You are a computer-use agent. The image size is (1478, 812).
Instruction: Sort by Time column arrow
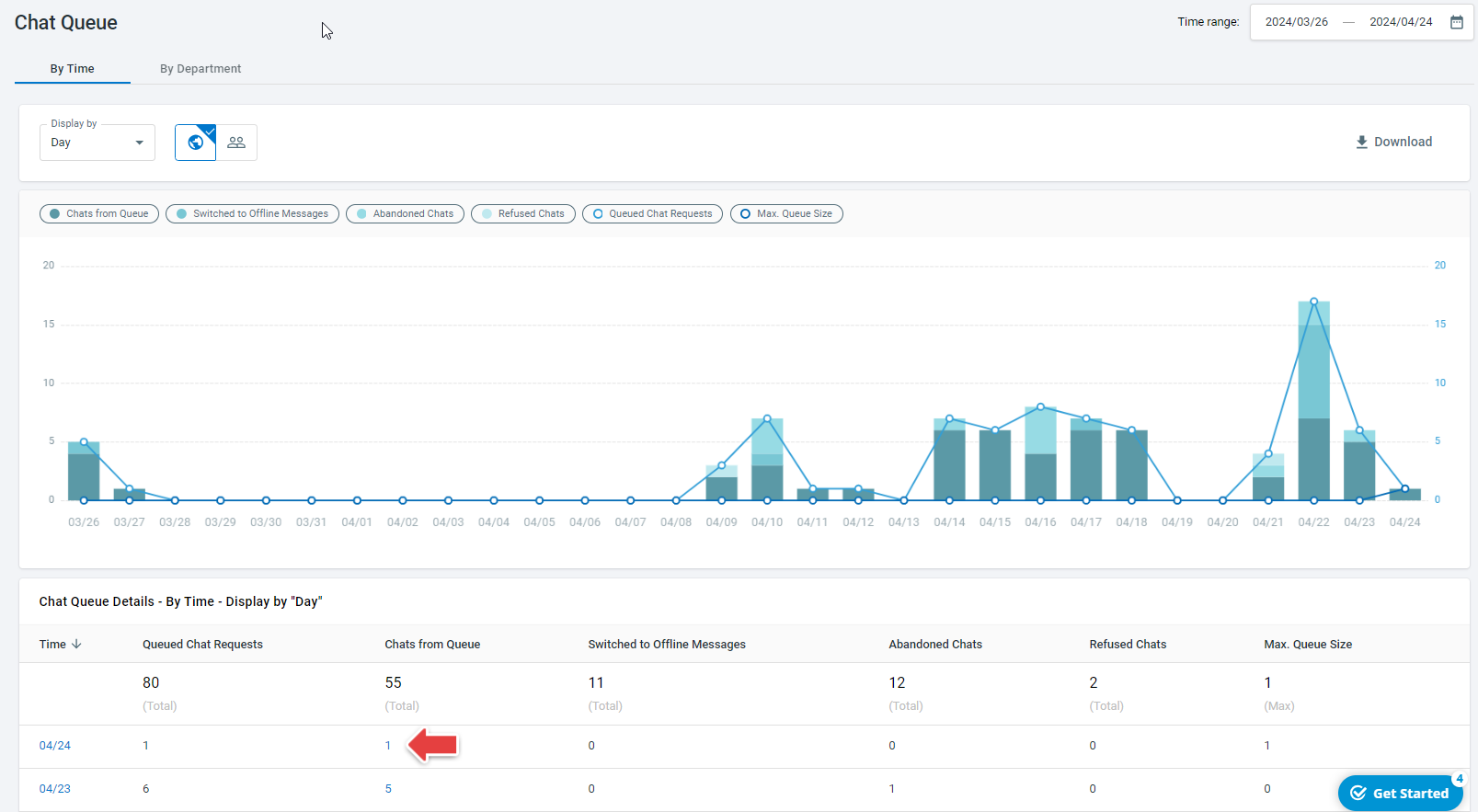click(x=76, y=644)
